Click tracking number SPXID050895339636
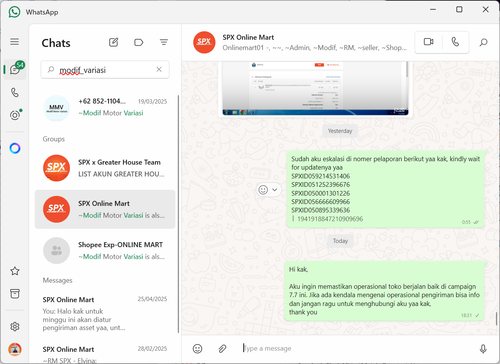 (320, 210)
